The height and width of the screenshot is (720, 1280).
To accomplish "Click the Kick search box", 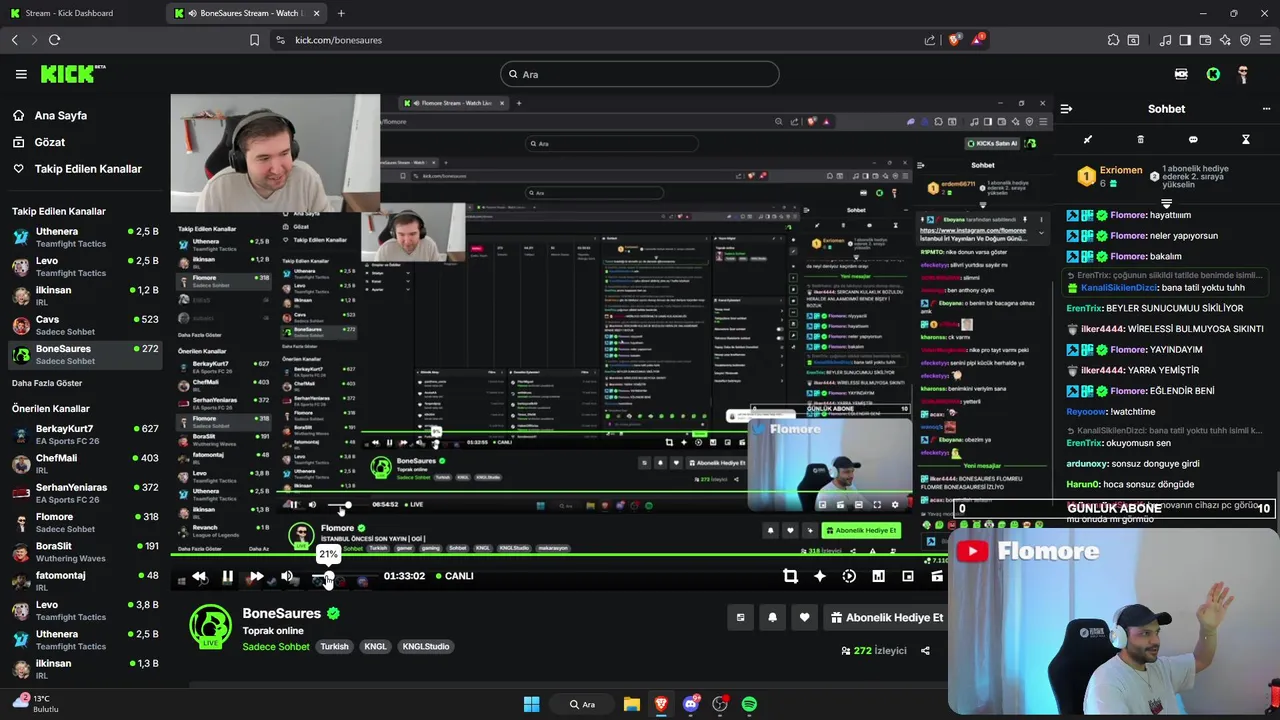I will coord(639,74).
